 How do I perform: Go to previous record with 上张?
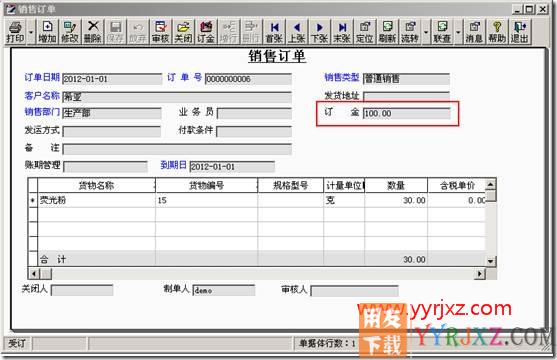[x=297, y=32]
